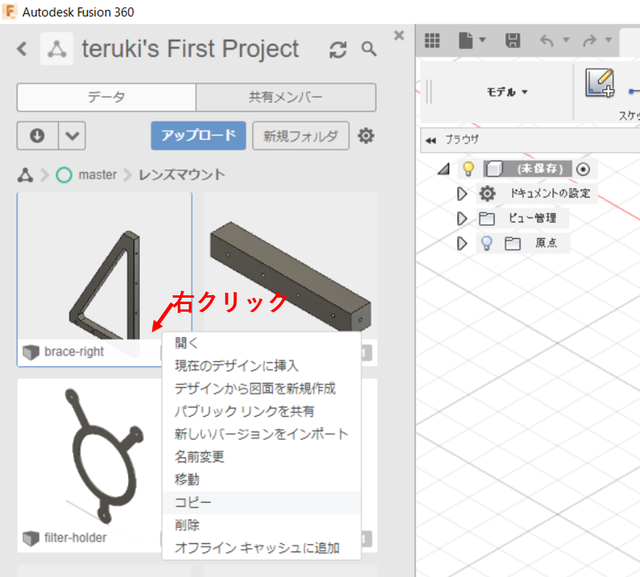Open the モデル workspace dropdown
The height and width of the screenshot is (577, 640).
pos(507,92)
